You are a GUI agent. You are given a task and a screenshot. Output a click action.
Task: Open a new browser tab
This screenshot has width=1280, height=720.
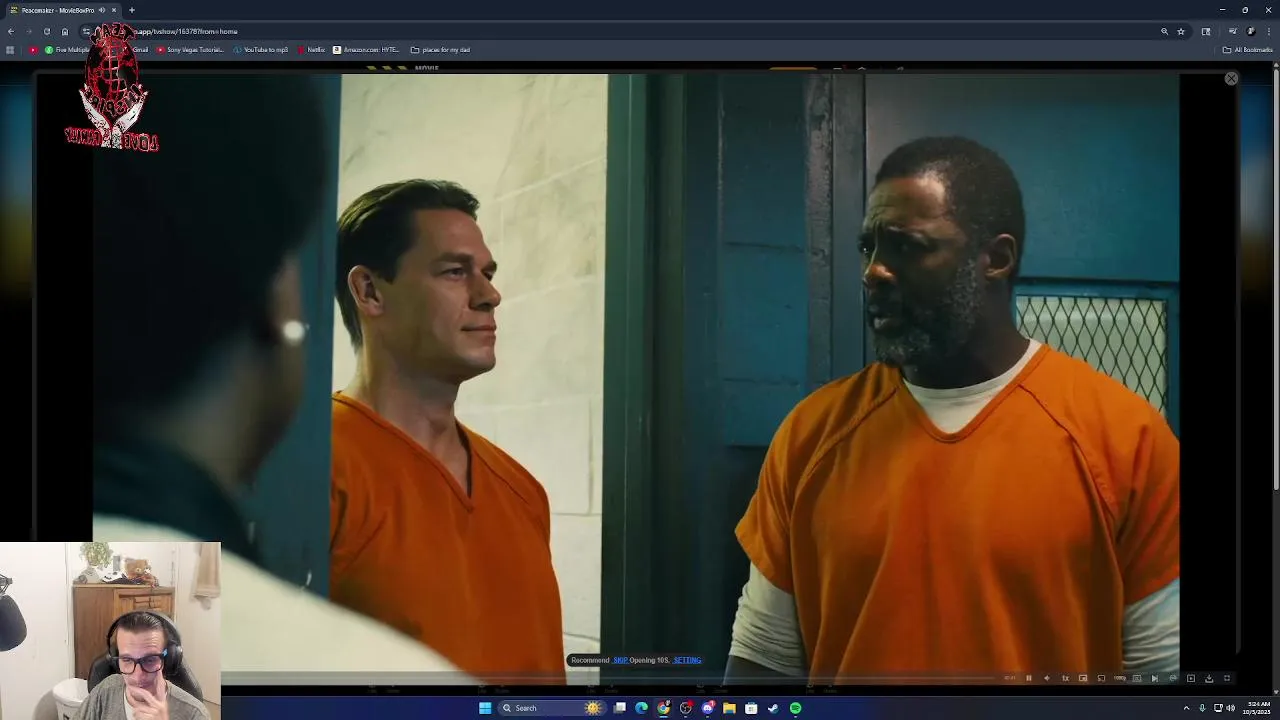click(132, 10)
